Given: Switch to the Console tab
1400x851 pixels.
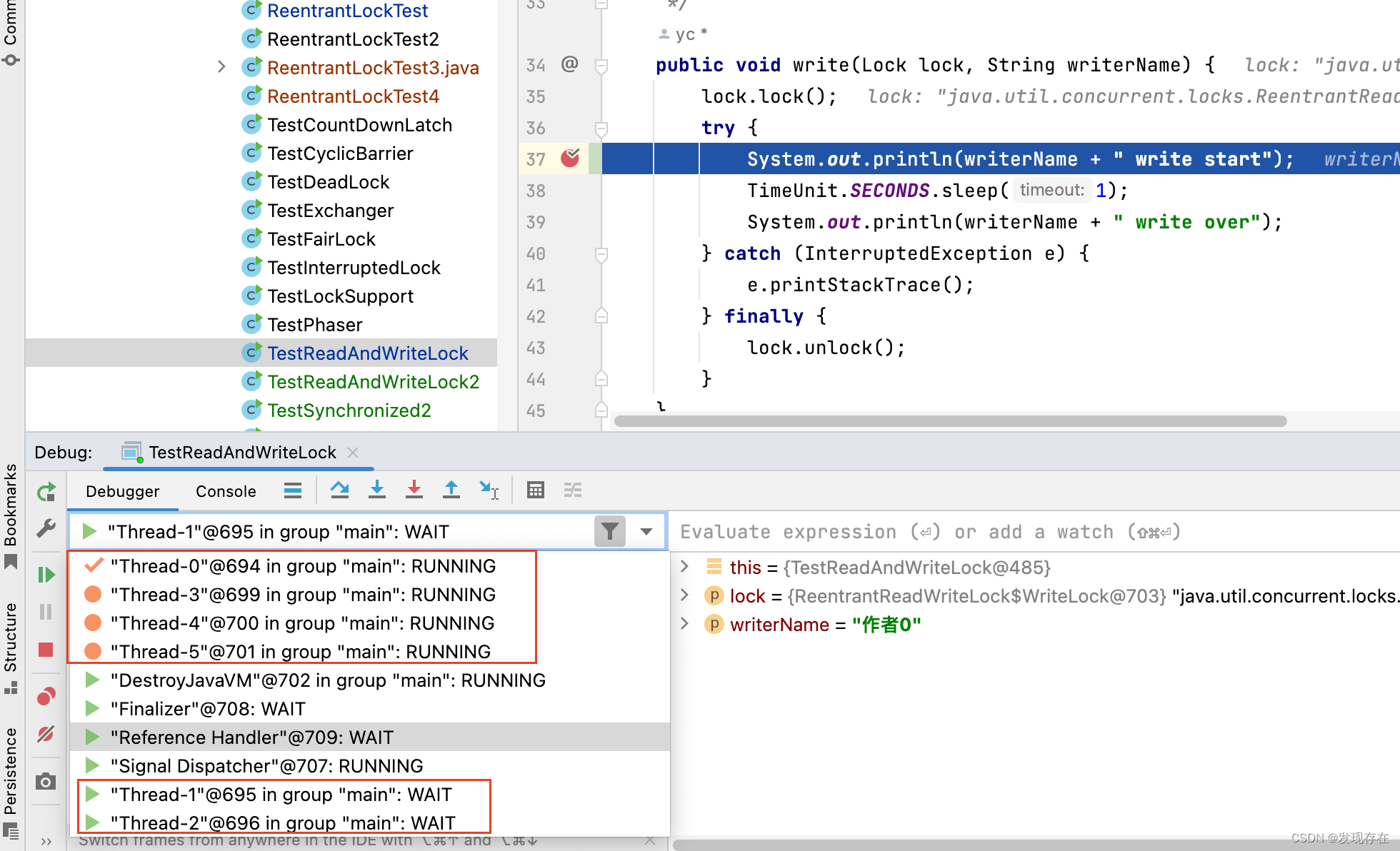Looking at the screenshot, I should pos(226,491).
